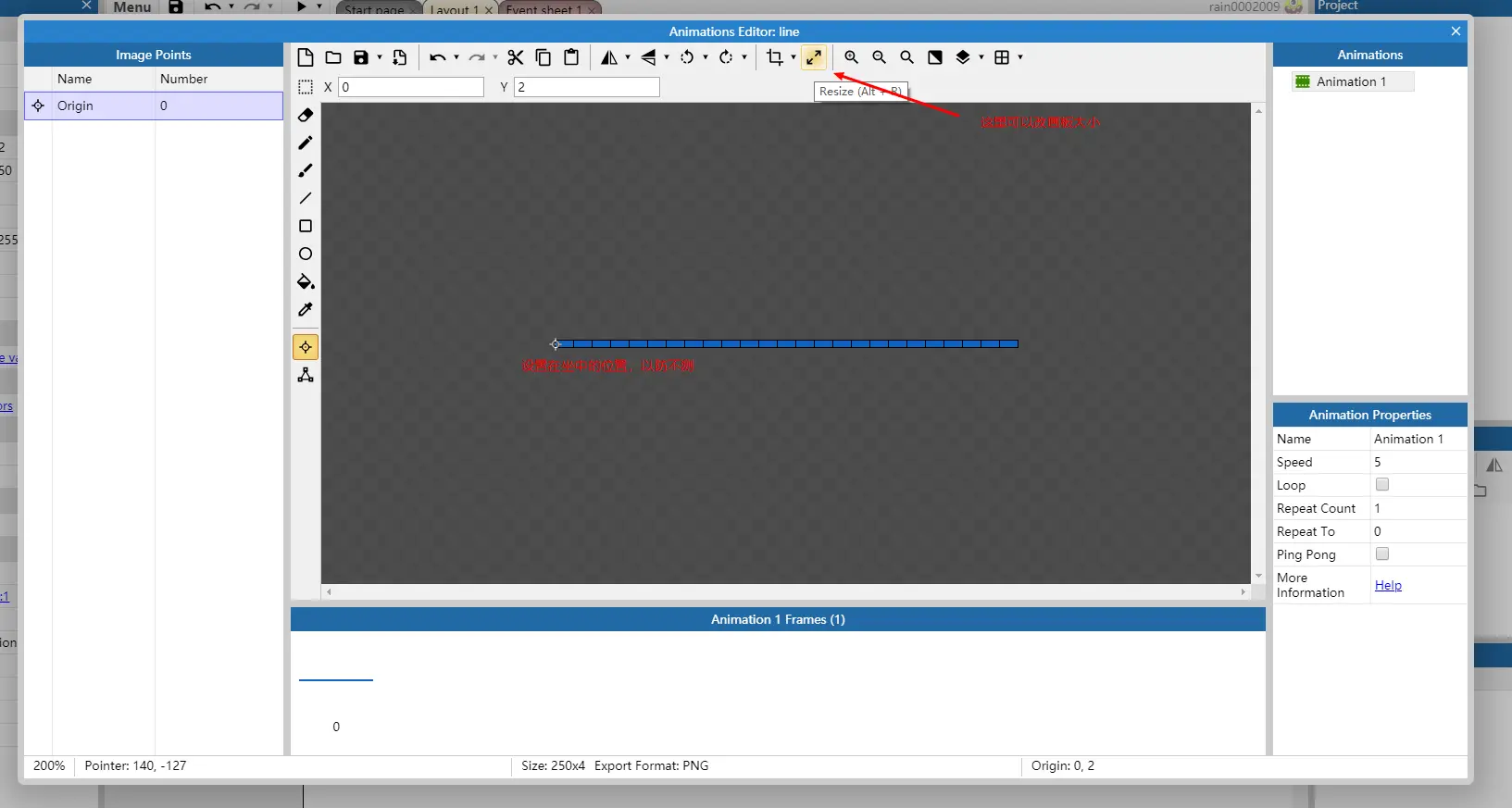Select the Brush tool
The image size is (1512, 808).
[306, 170]
